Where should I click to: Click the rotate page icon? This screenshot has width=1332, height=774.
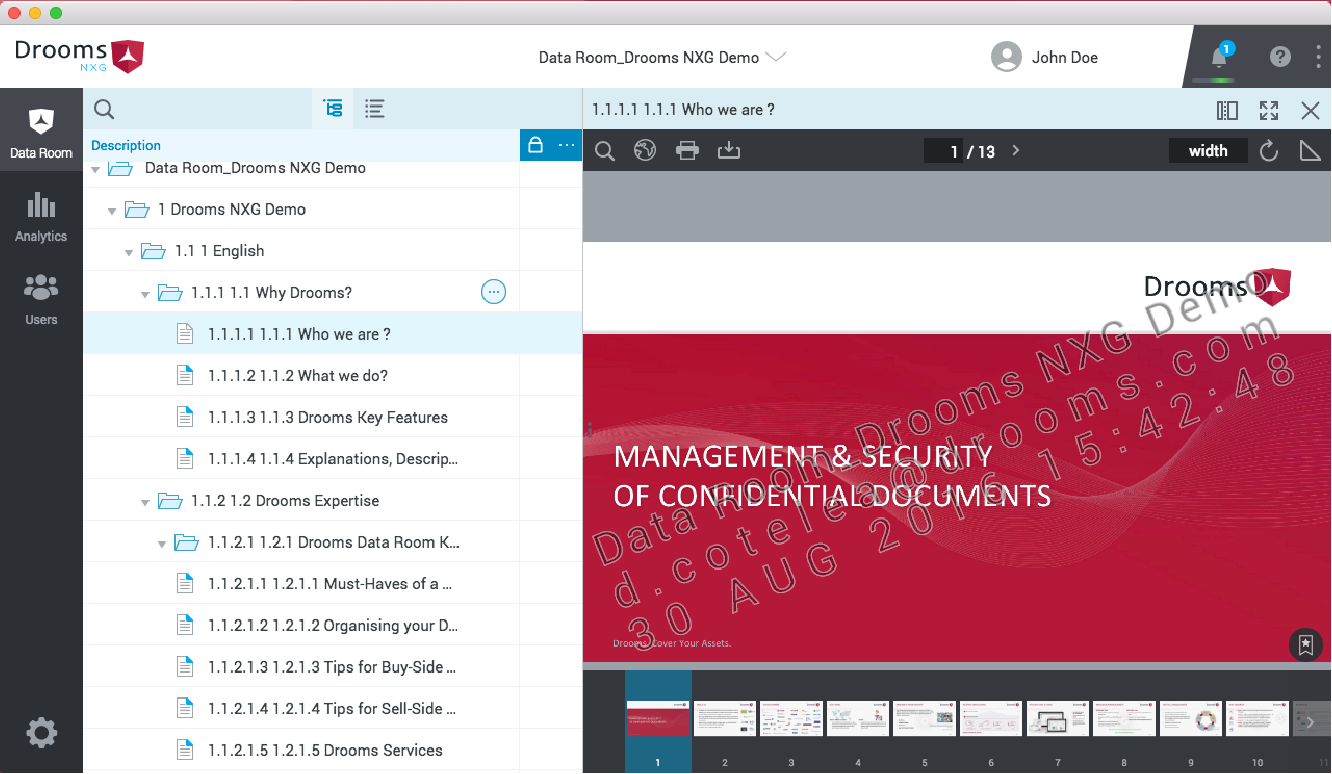1269,151
